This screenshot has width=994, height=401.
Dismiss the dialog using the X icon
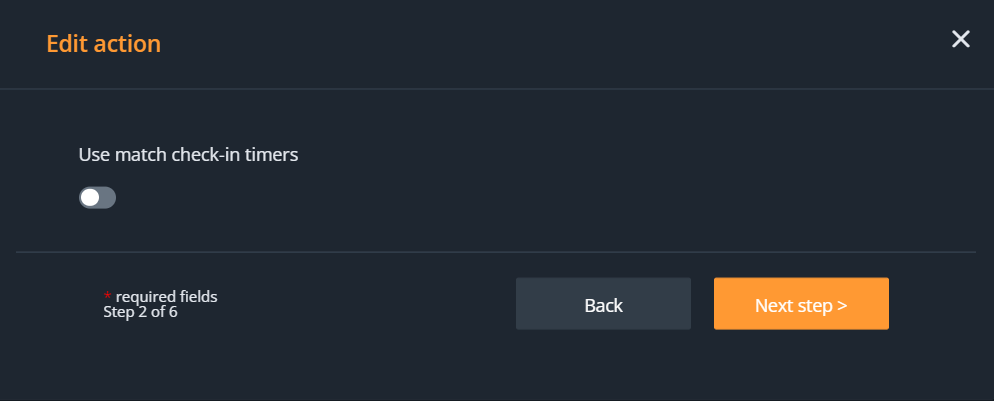click(960, 39)
